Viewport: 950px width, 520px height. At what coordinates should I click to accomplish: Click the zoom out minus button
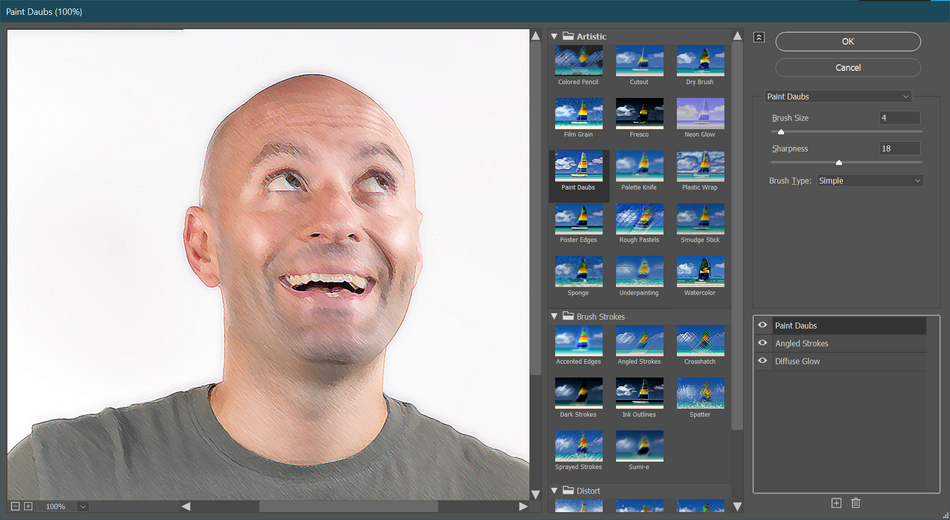[x=16, y=506]
